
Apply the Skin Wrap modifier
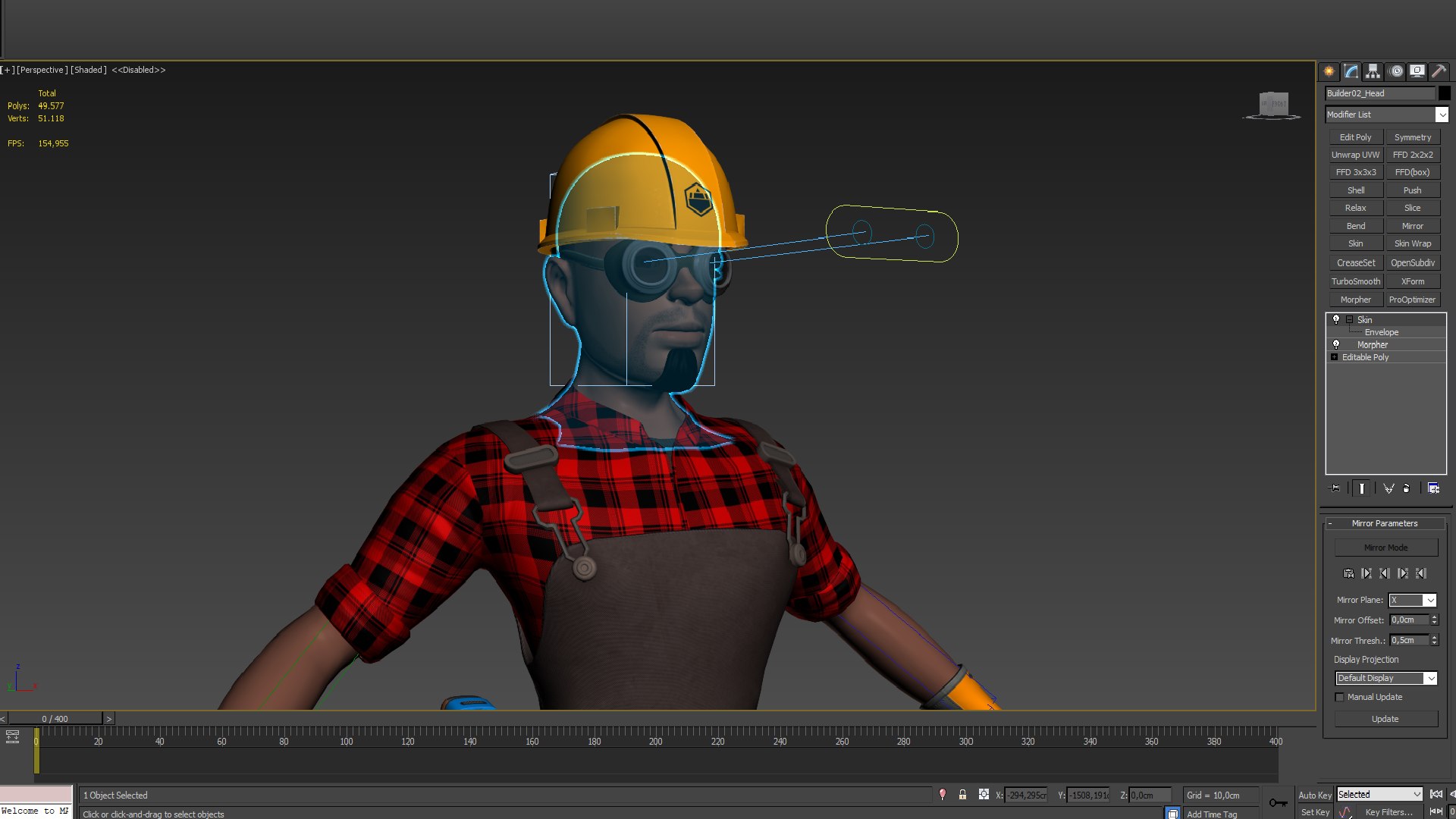pos(1412,243)
